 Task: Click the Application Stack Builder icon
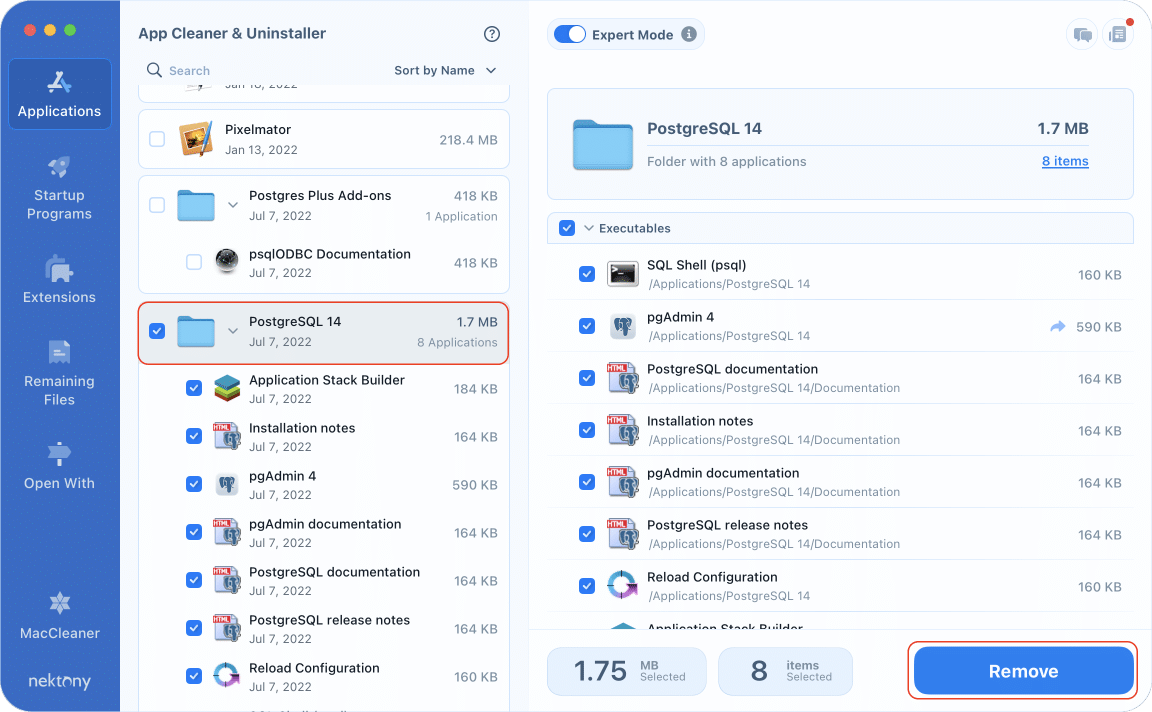(x=227, y=388)
